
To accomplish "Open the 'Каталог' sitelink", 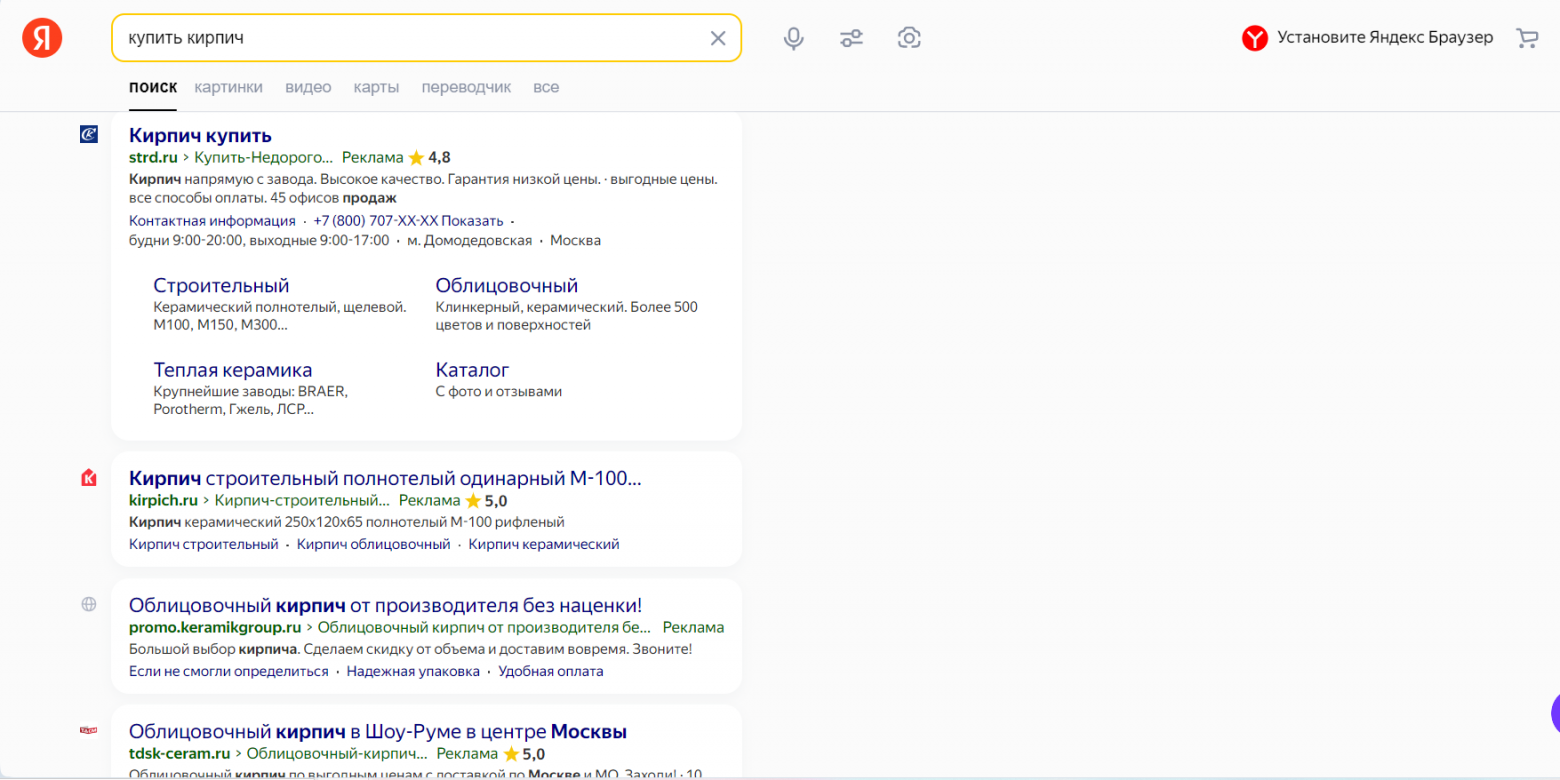I will [473, 370].
